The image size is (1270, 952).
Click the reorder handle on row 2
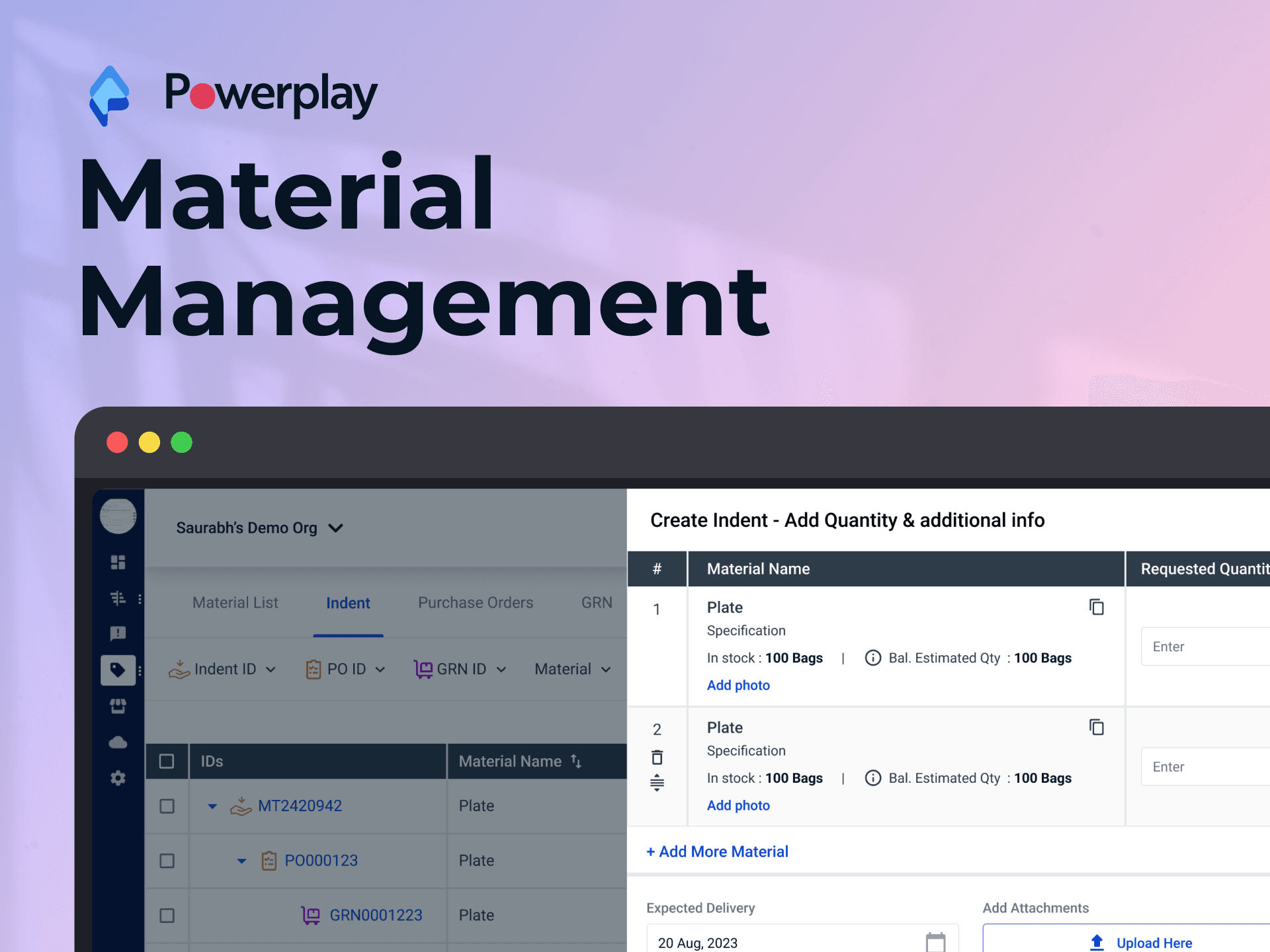click(657, 783)
